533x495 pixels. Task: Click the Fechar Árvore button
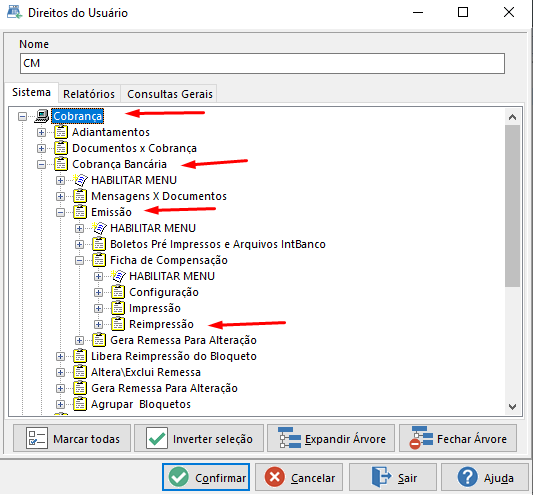458,438
